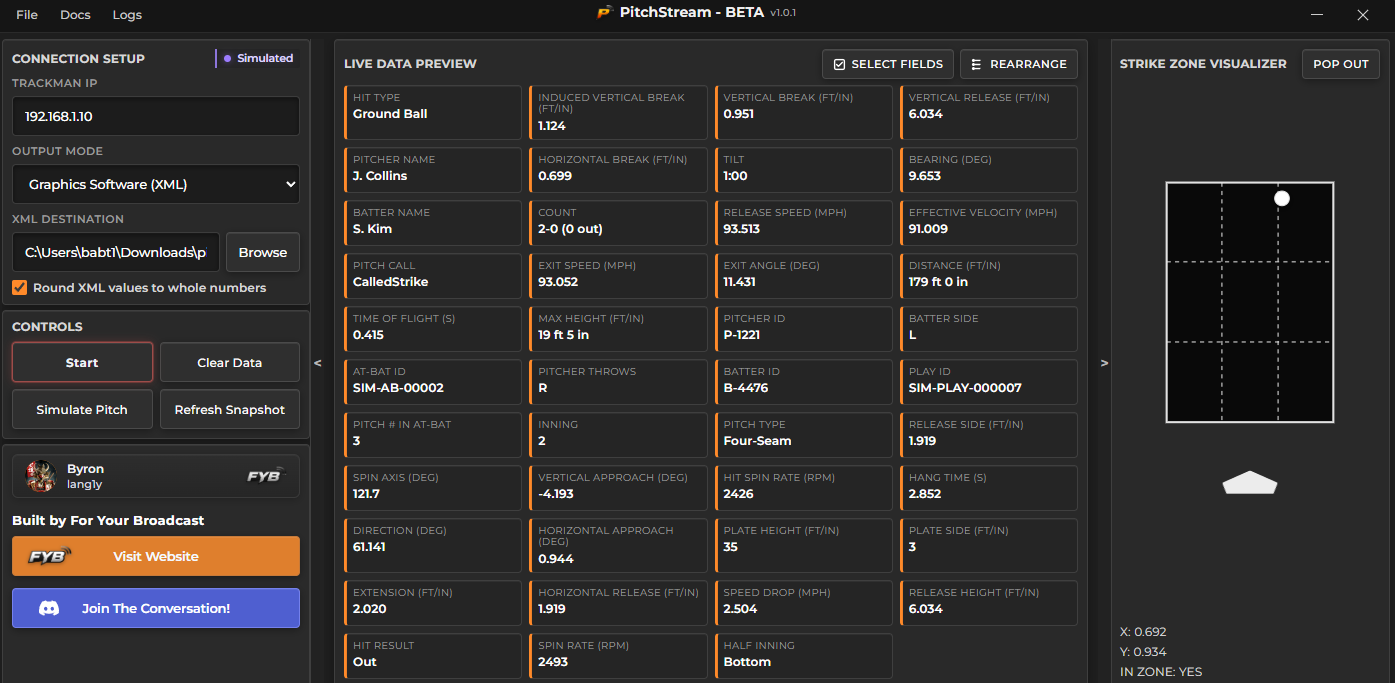Click the Pitcher ID P-1221 card

click(806, 328)
